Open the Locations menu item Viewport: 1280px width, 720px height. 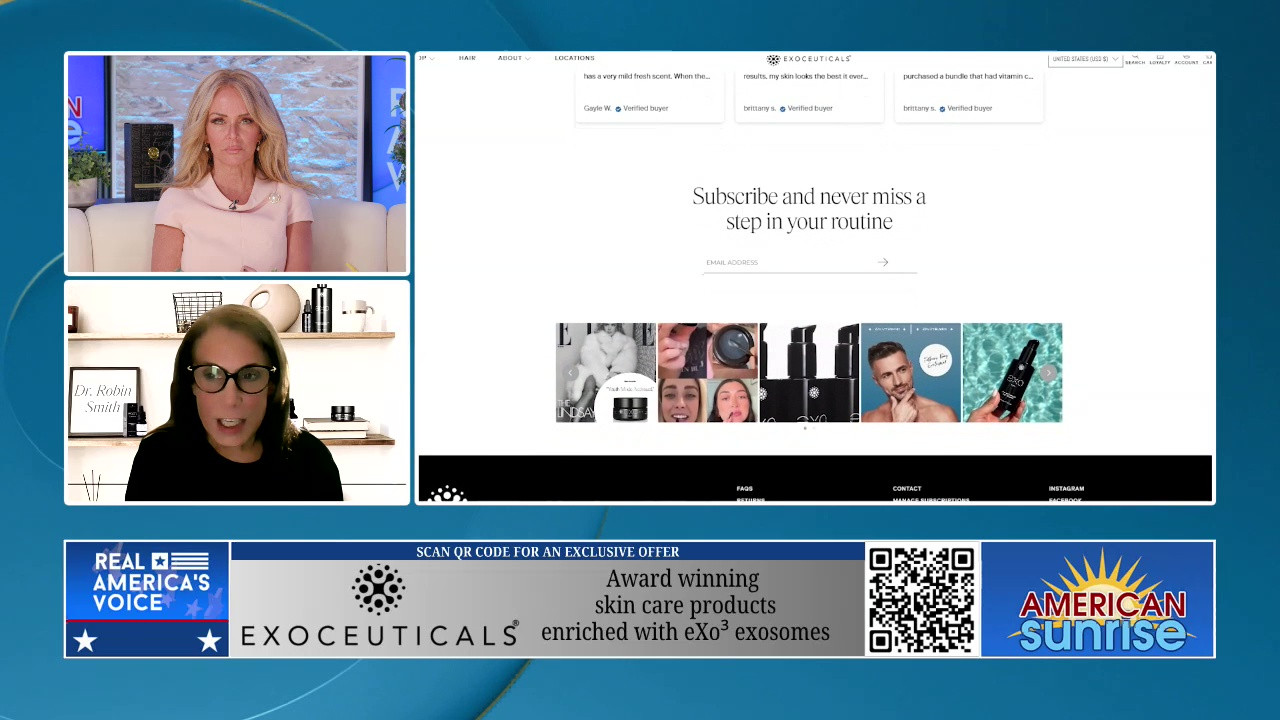click(x=574, y=58)
